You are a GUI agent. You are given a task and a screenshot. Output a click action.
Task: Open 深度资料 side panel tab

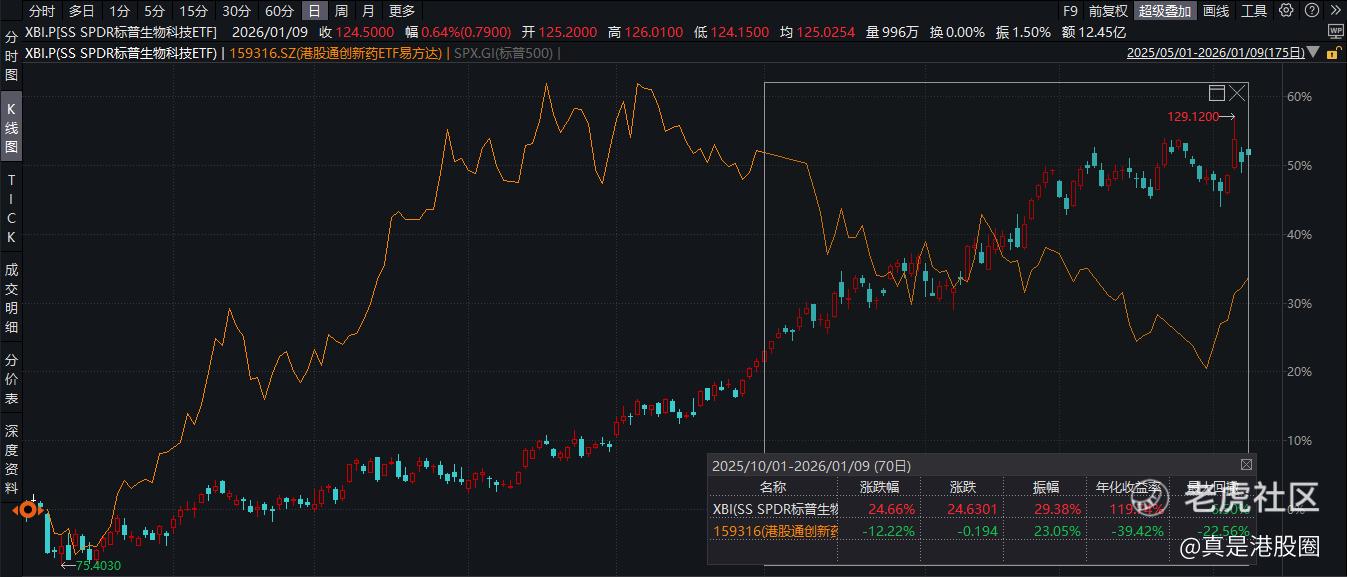(12, 459)
